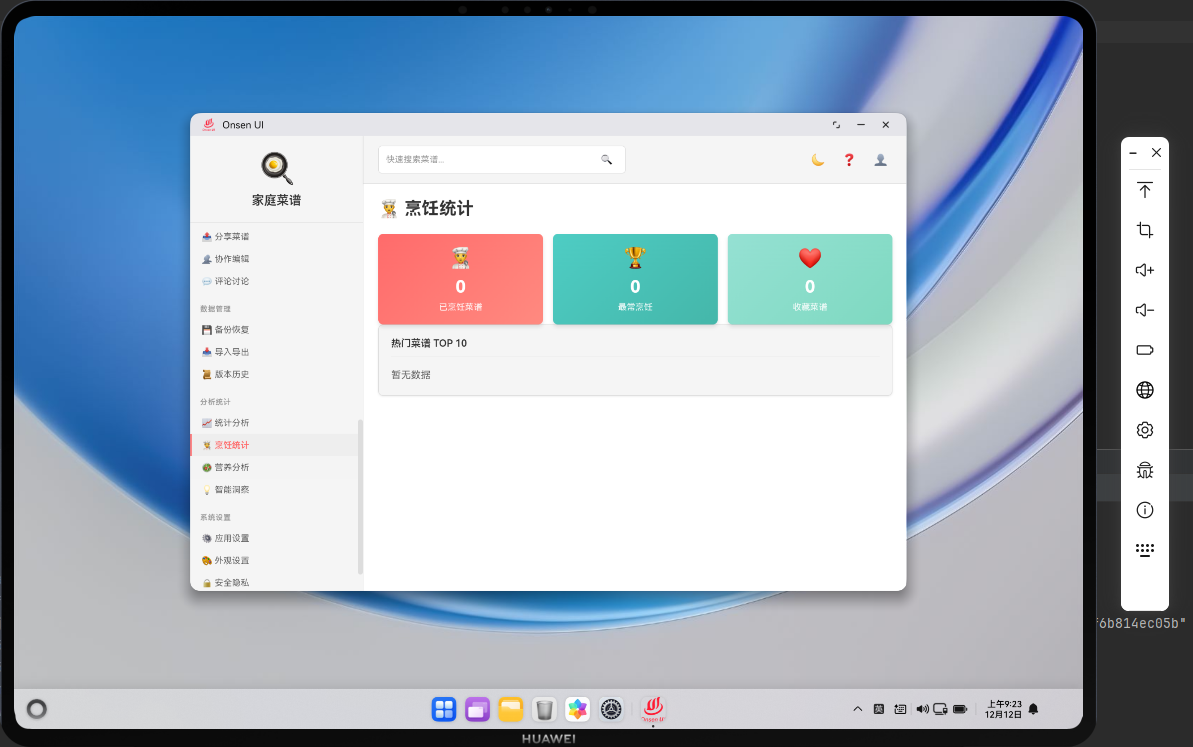Open the notification bell
The image size is (1193, 747).
coord(1033,709)
